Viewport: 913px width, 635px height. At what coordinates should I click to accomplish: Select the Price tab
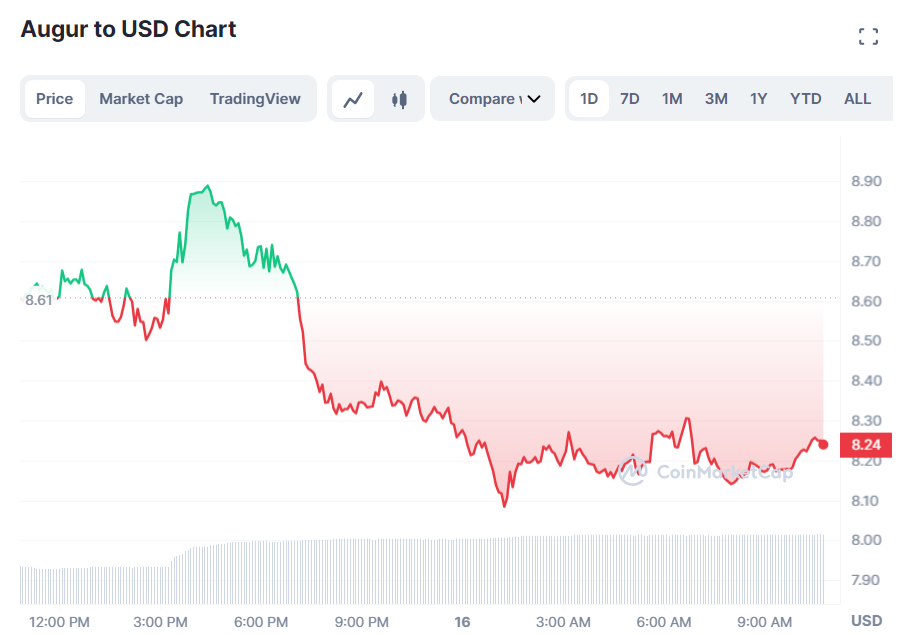coord(54,98)
